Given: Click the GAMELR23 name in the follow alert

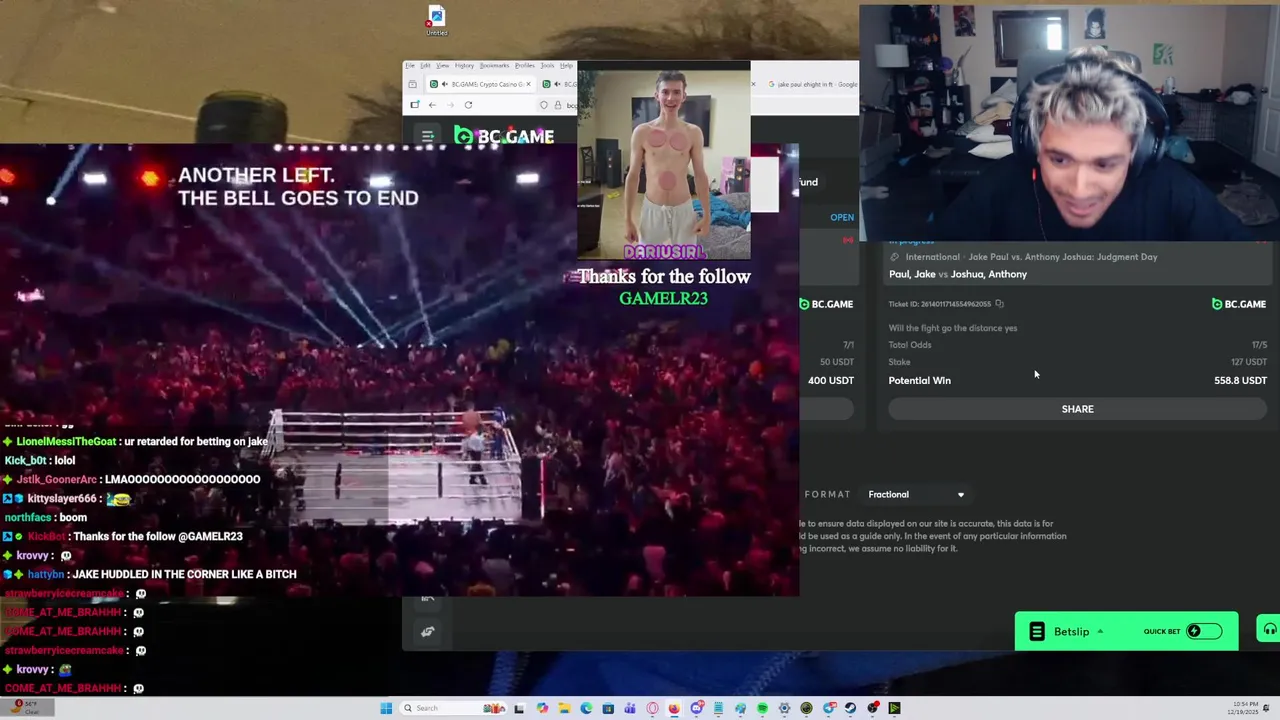Looking at the screenshot, I should pos(663,298).
